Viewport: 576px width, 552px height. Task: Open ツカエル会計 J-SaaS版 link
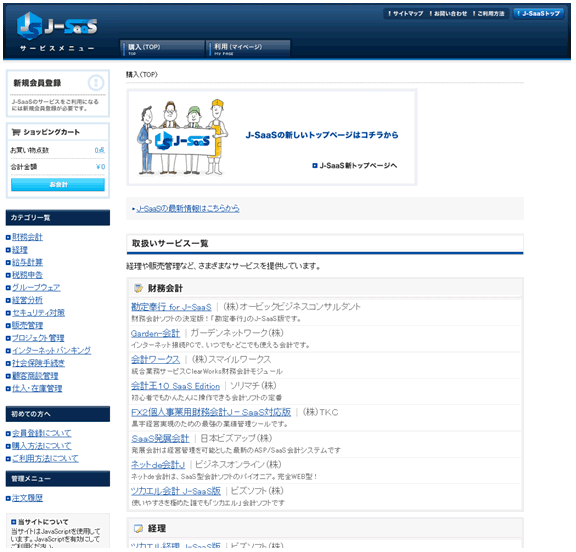click(176, 491)
